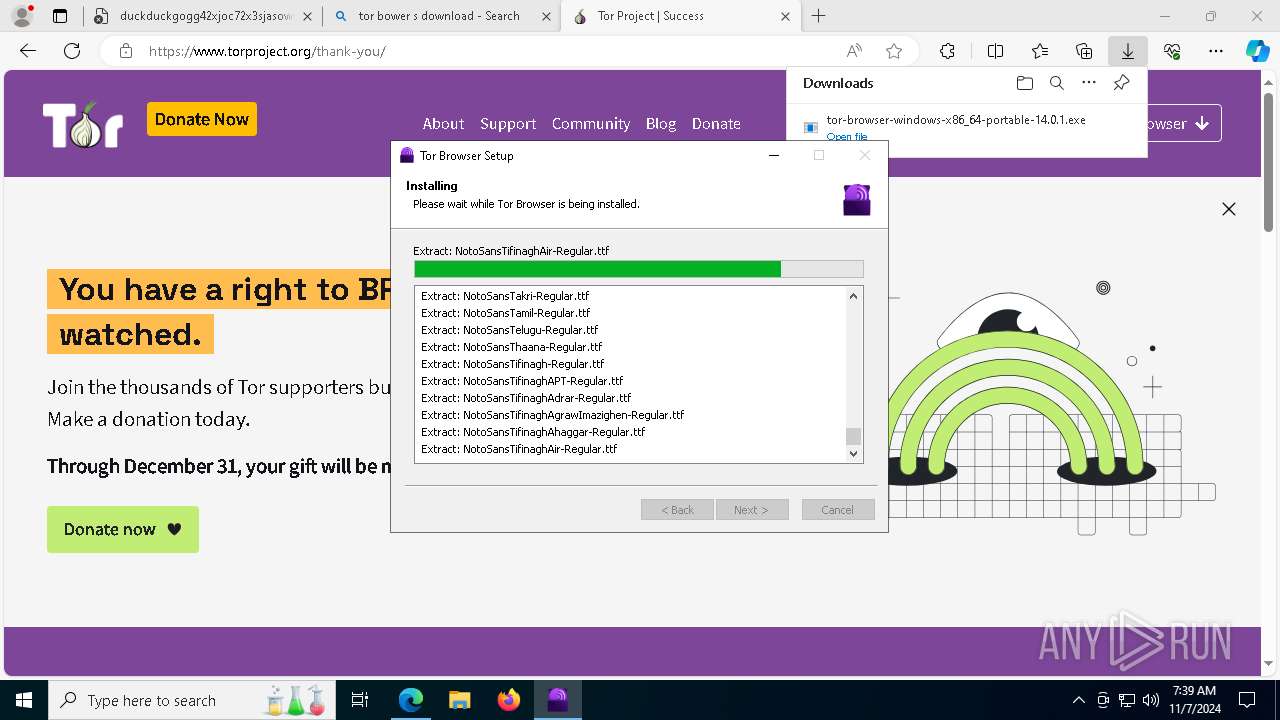Select log line NotoSansTakri-Regular.ttf
This screenshot has height=720, width=1280.
[505, 296]
